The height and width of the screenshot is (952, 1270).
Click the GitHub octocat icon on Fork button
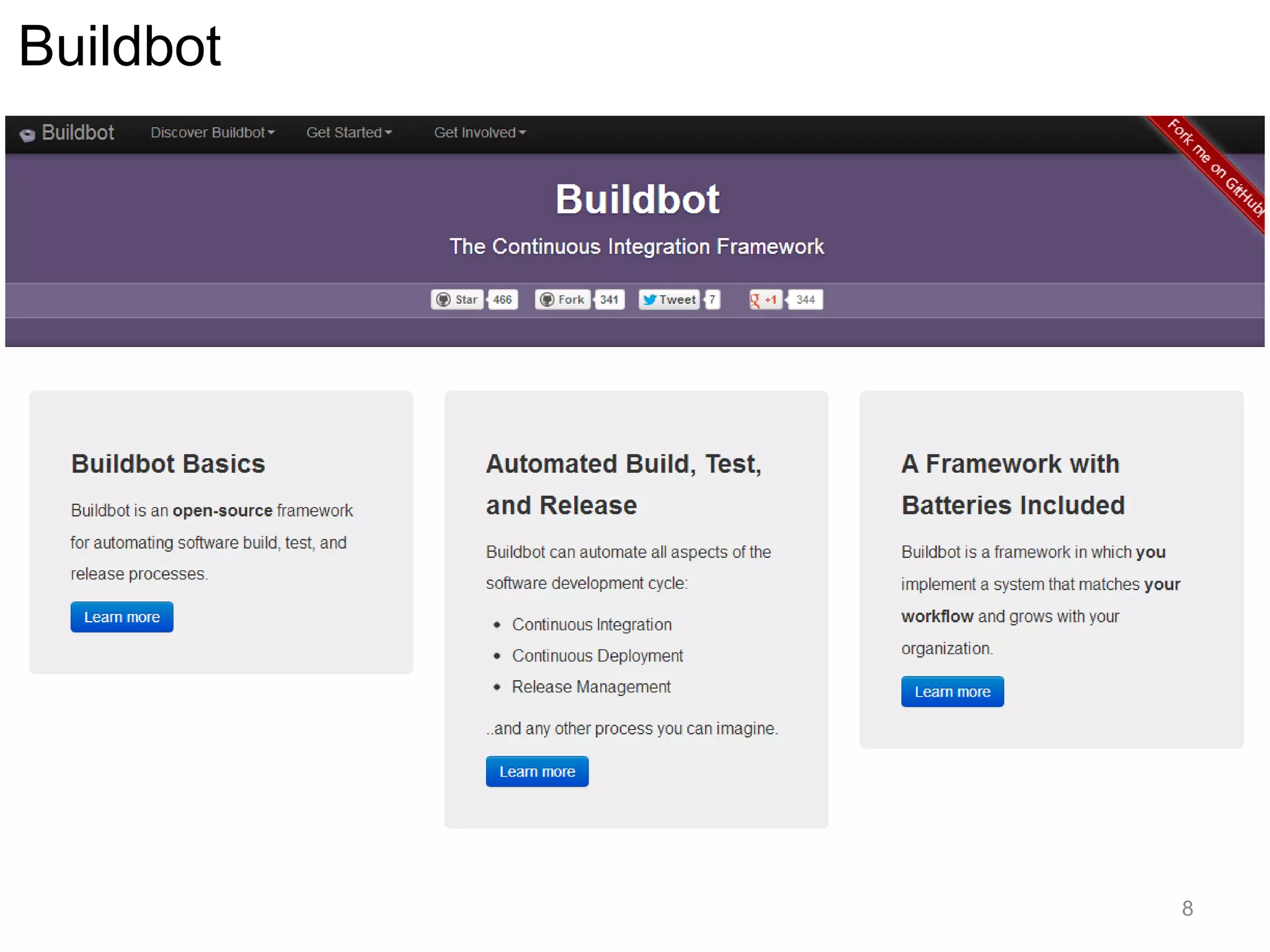[547, 299]
